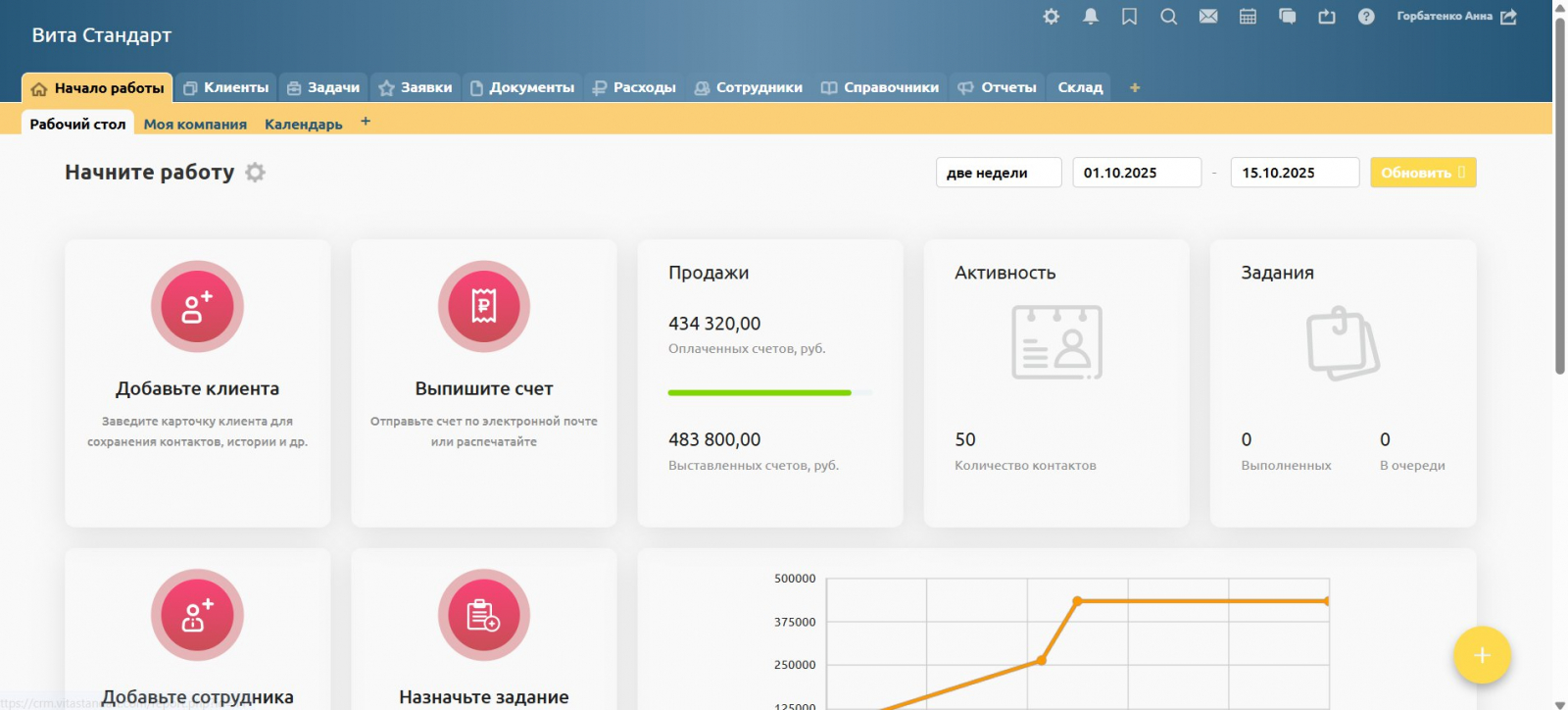Click the Добавьте клиента round icon

pos(197,307)
